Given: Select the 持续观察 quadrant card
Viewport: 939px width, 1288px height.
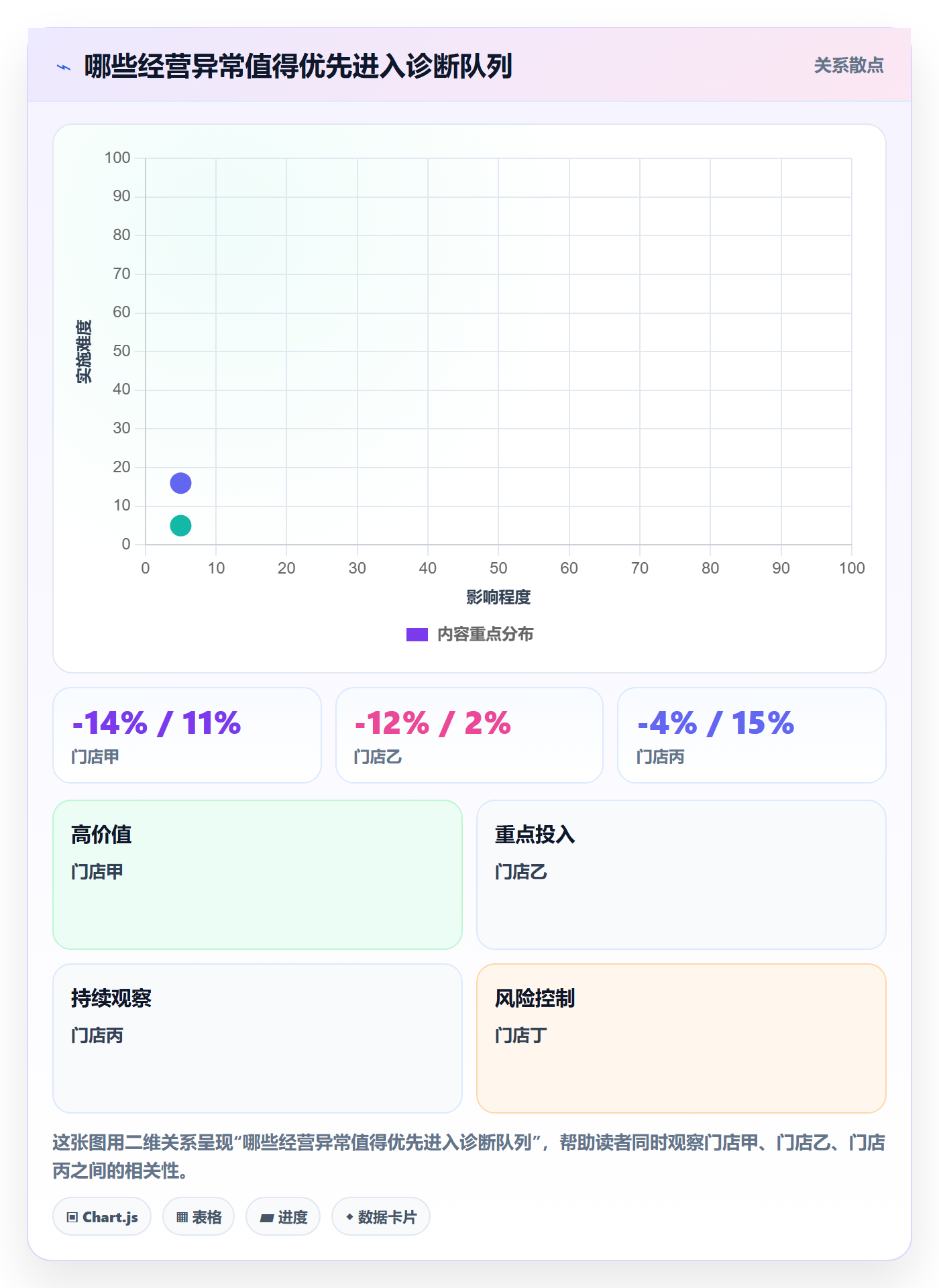Looking at the screenshot, I should (258, 1038).
